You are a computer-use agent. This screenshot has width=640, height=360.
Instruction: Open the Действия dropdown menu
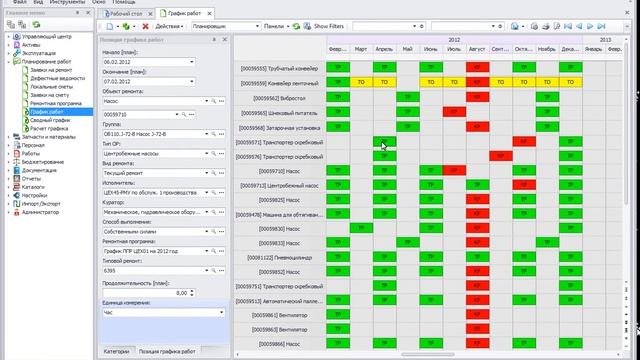(169, 26)
